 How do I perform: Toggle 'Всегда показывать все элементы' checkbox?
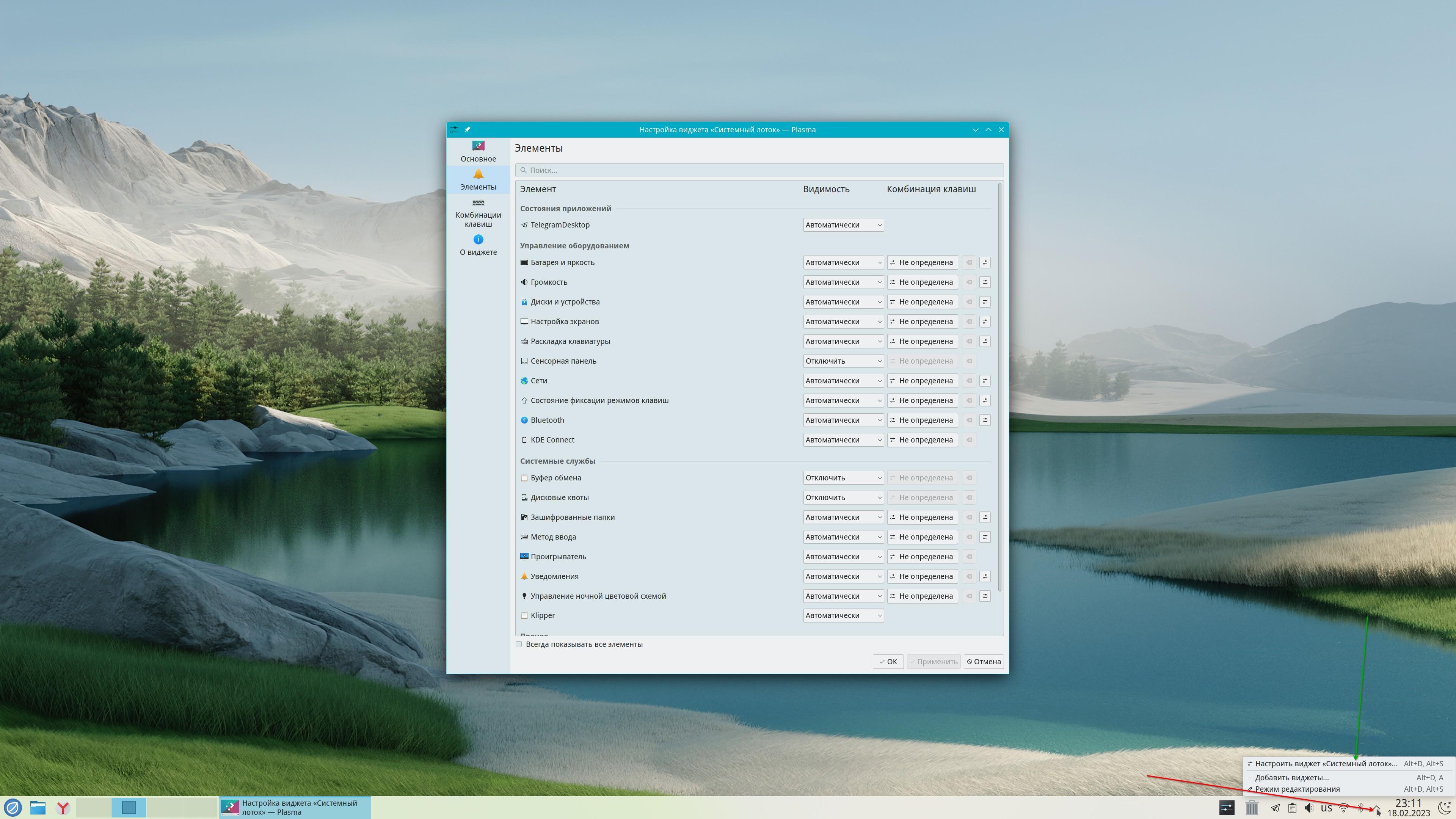pyautogui.click(x=519, y=644)
